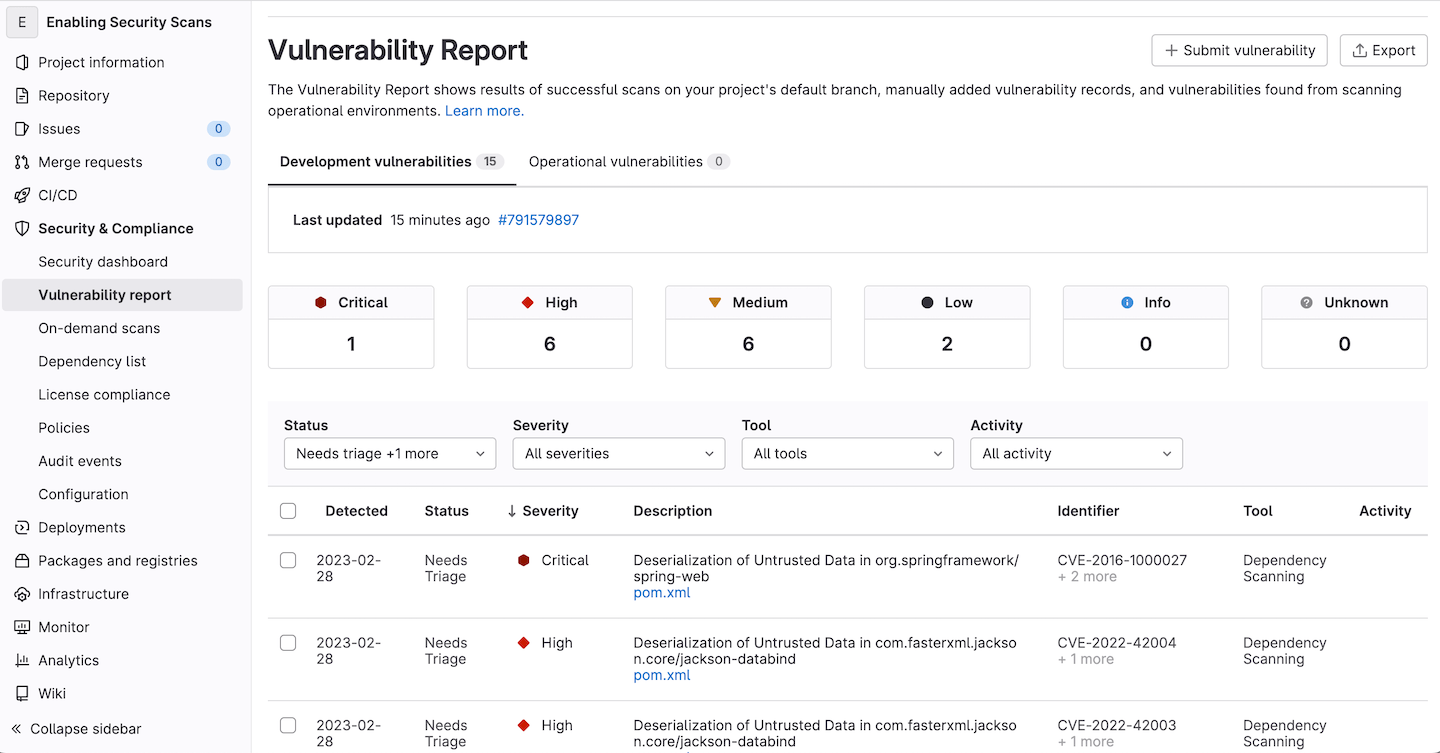1440x753 pixels.
Task: Toggle the select-all checkbox in table header
Action: pos(288,511)
